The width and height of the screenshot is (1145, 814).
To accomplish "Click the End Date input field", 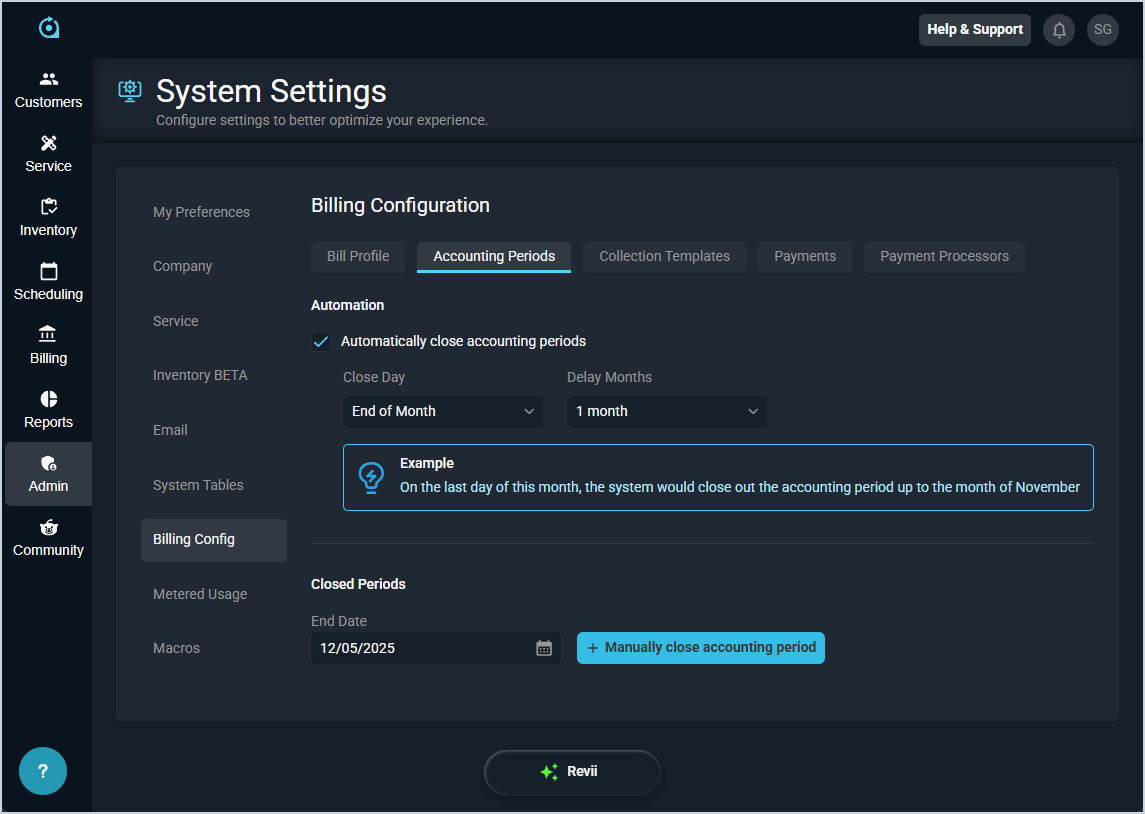I will pos(420,648).
